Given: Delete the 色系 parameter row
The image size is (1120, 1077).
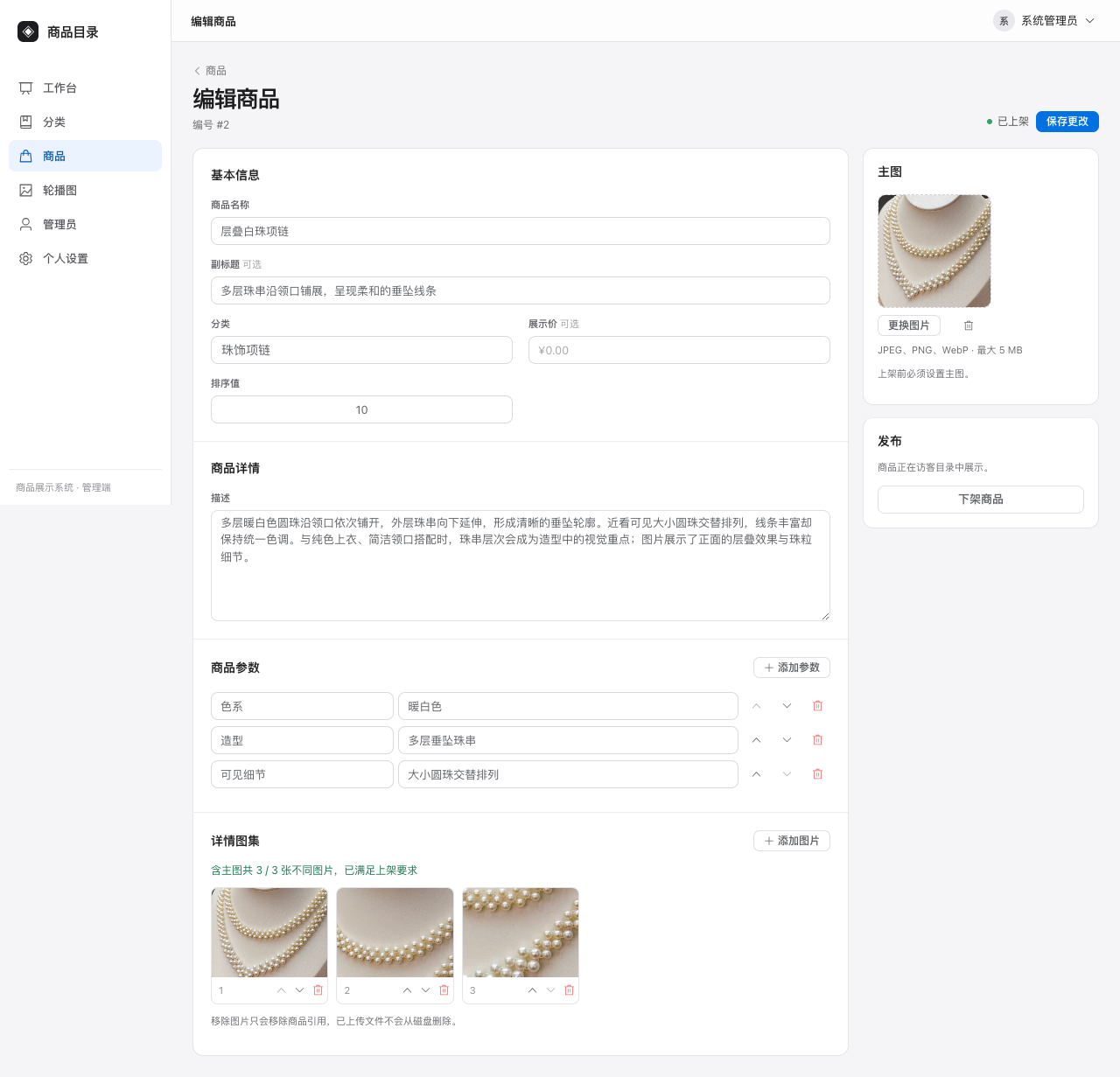Looking at the screenshot, I should (817, 706).
